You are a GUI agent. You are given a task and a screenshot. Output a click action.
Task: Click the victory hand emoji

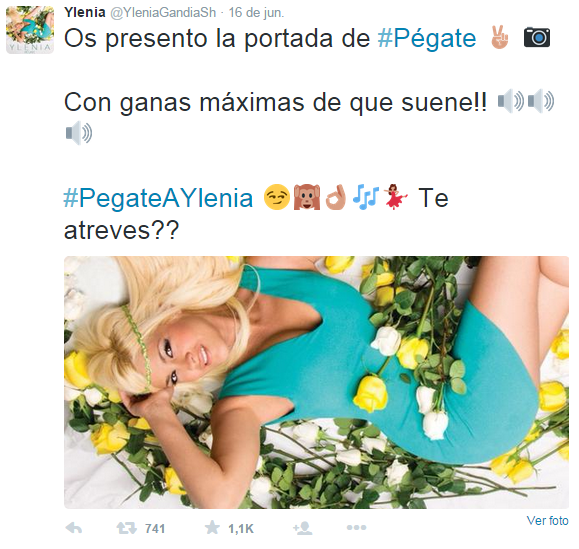point(499,37)
